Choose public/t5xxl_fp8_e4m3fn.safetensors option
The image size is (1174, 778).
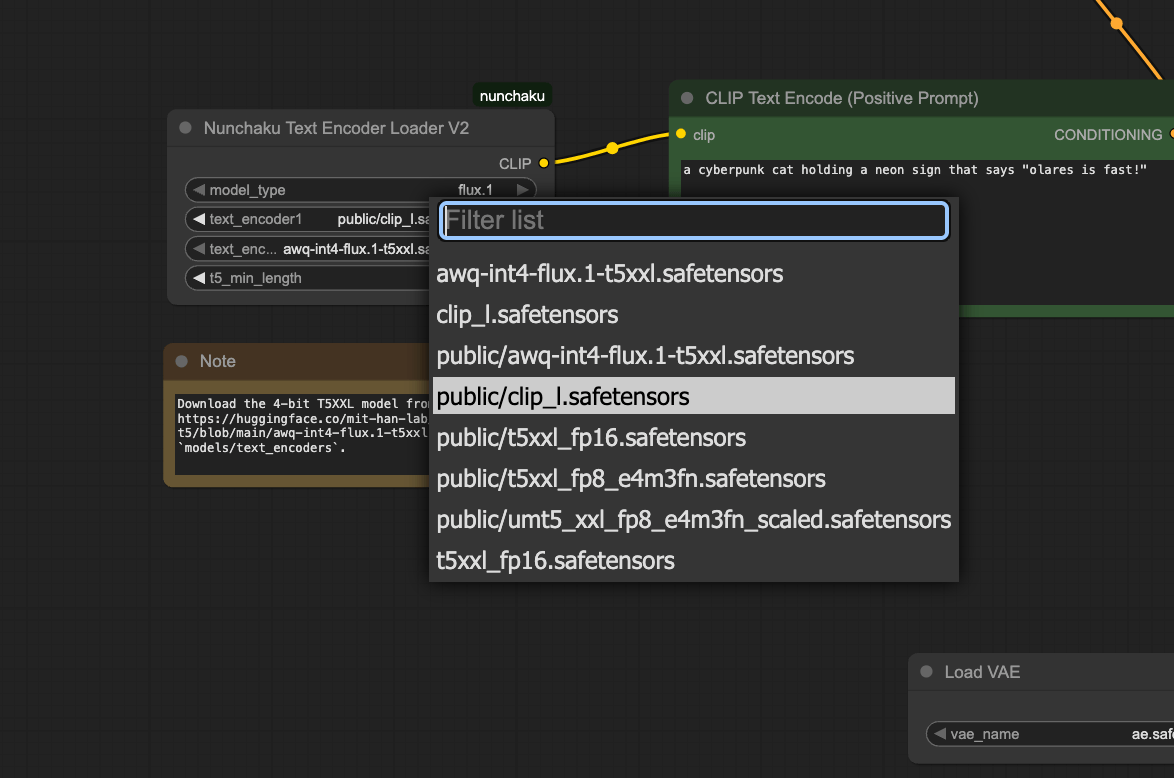point(631,479)
